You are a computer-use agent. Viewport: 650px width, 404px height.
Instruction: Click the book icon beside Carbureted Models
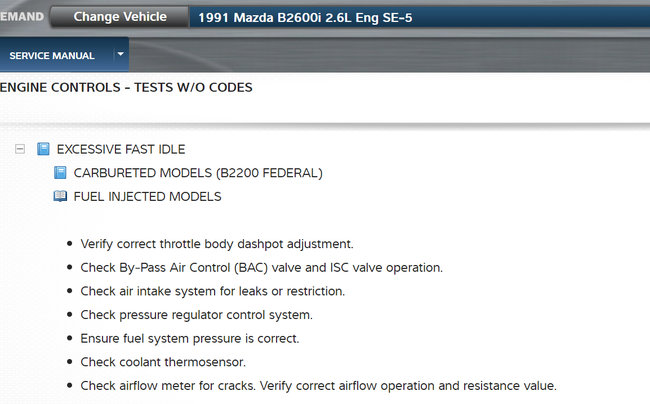[60, 173]
